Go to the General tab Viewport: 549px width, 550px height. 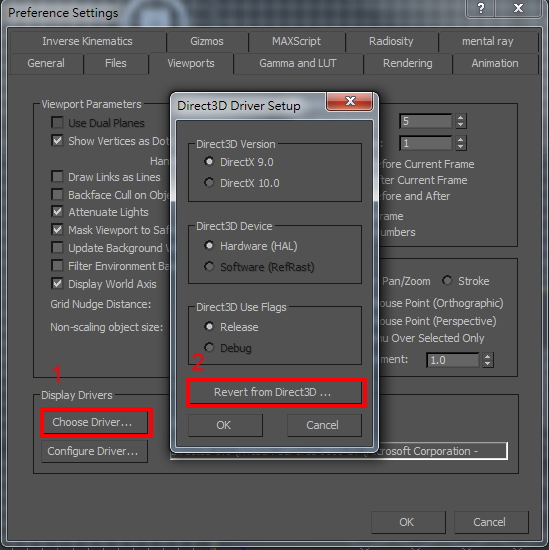pos(46,63)
